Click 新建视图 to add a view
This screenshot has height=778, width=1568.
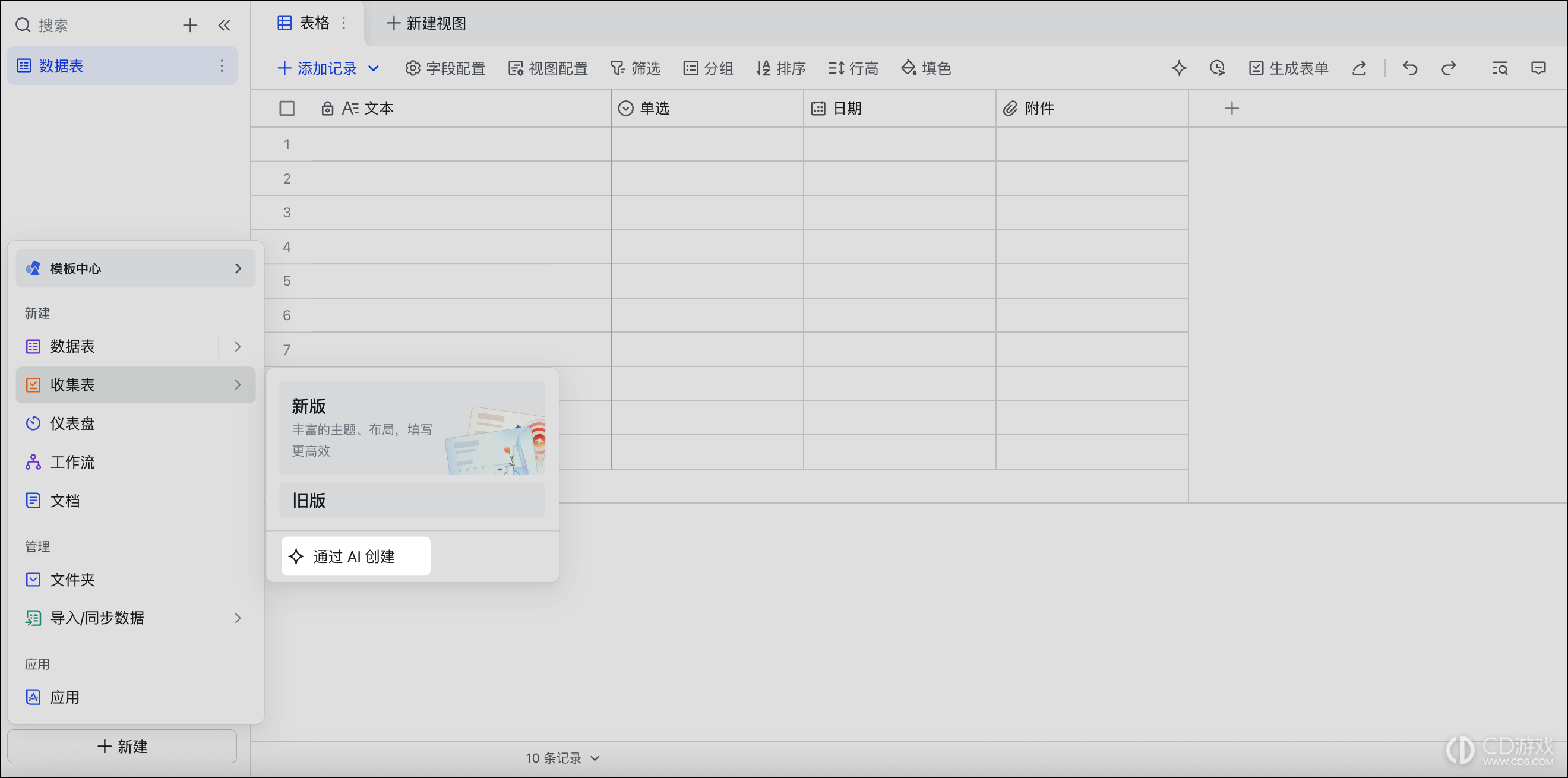[426, 23]
